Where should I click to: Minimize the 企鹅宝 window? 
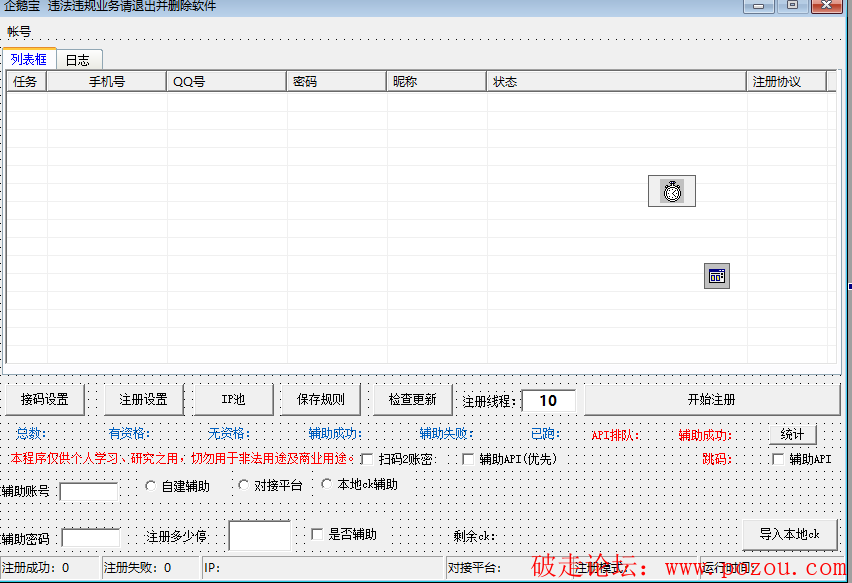point(761,6)
